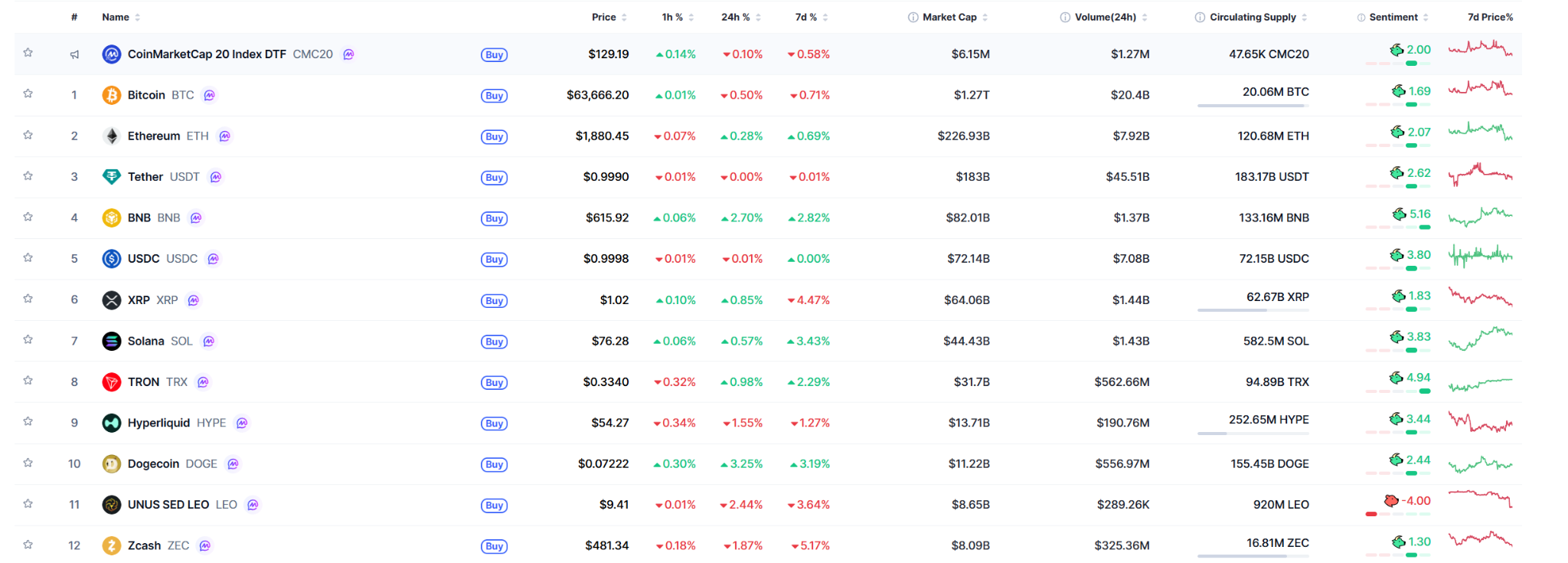The width and height of the screenshot is (1568, 563).
Task: Click the USDC logo icon
Action: [x=112, y=259]
